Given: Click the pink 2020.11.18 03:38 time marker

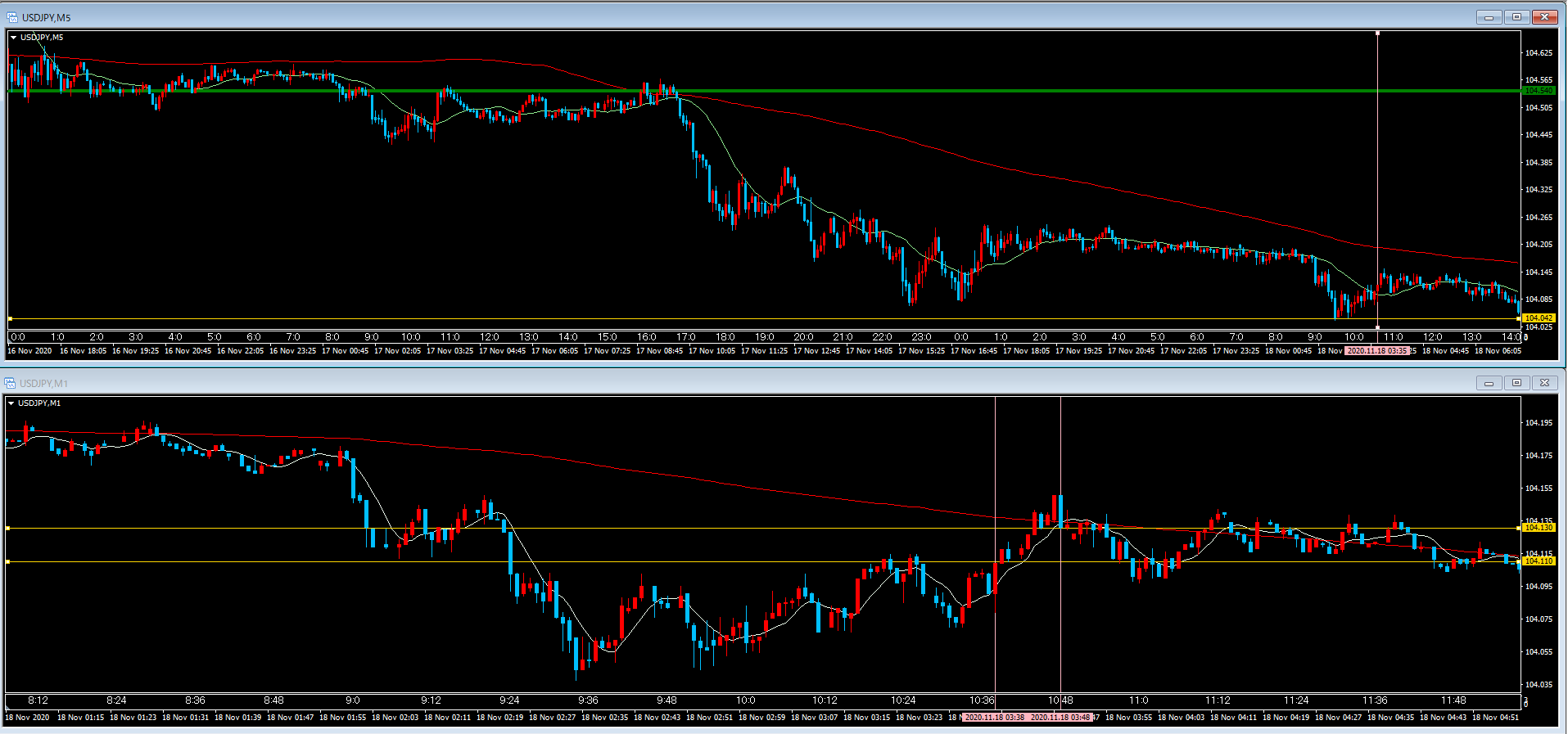Looking at the screenshot, I should click(994, 718).
